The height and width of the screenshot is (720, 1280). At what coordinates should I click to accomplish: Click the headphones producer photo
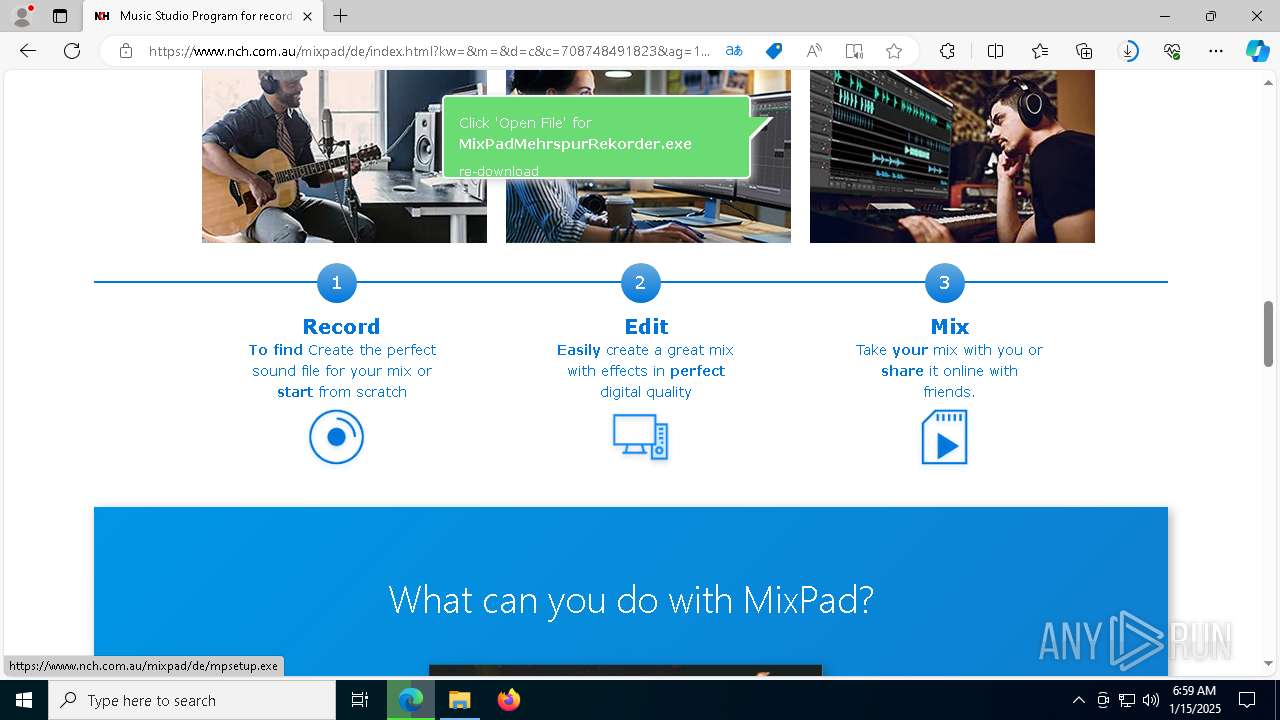click(952, 156)
